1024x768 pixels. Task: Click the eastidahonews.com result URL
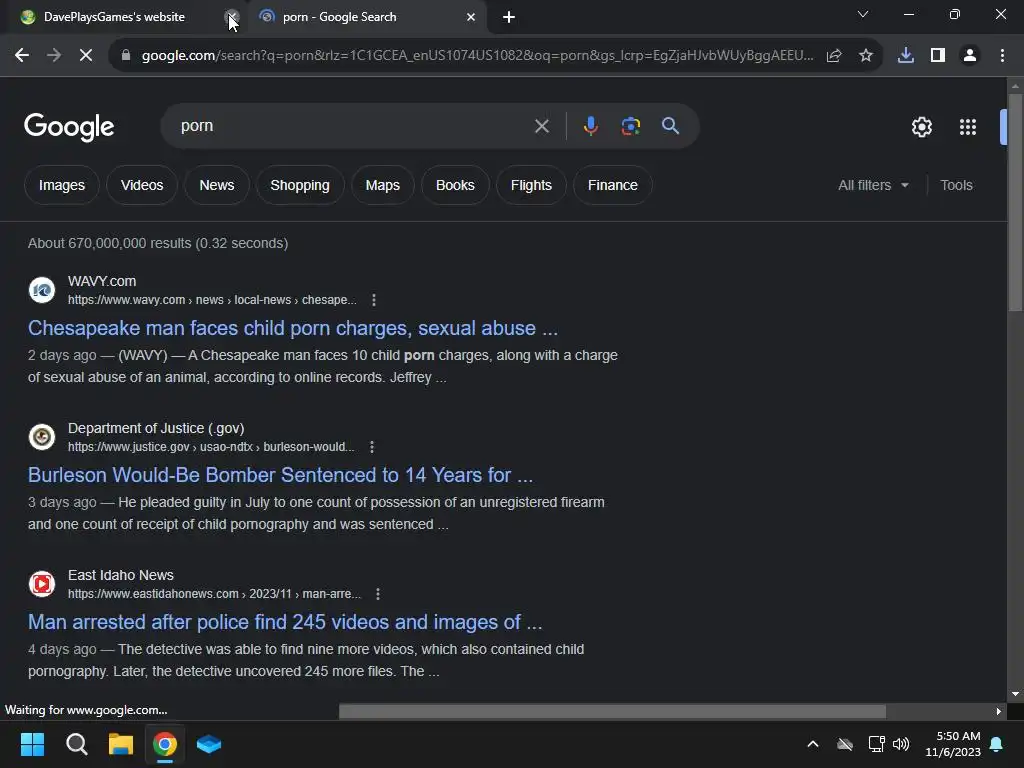214,594
